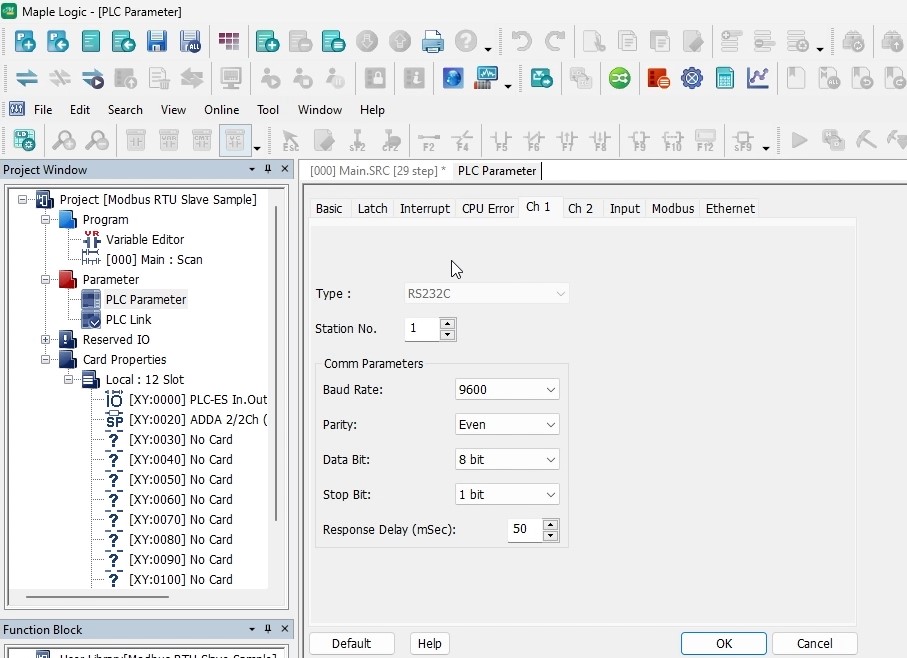Decrease the Response Delay value
This screenshot has width=907, height=658.
551,536
